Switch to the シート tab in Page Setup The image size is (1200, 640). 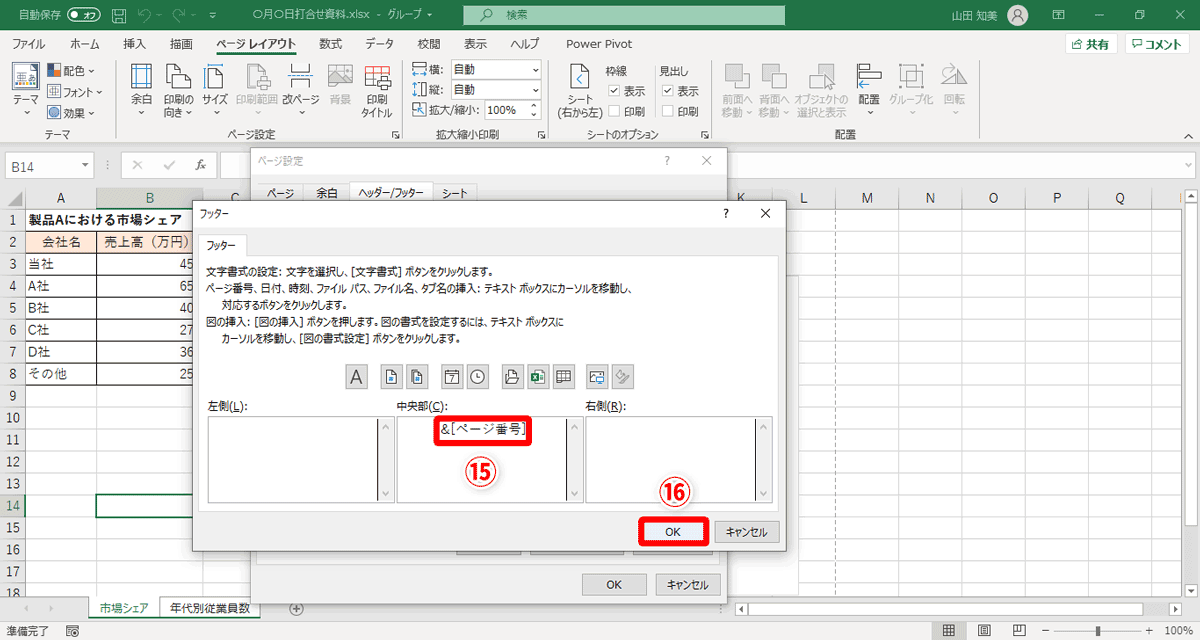(x=455, y=192)
